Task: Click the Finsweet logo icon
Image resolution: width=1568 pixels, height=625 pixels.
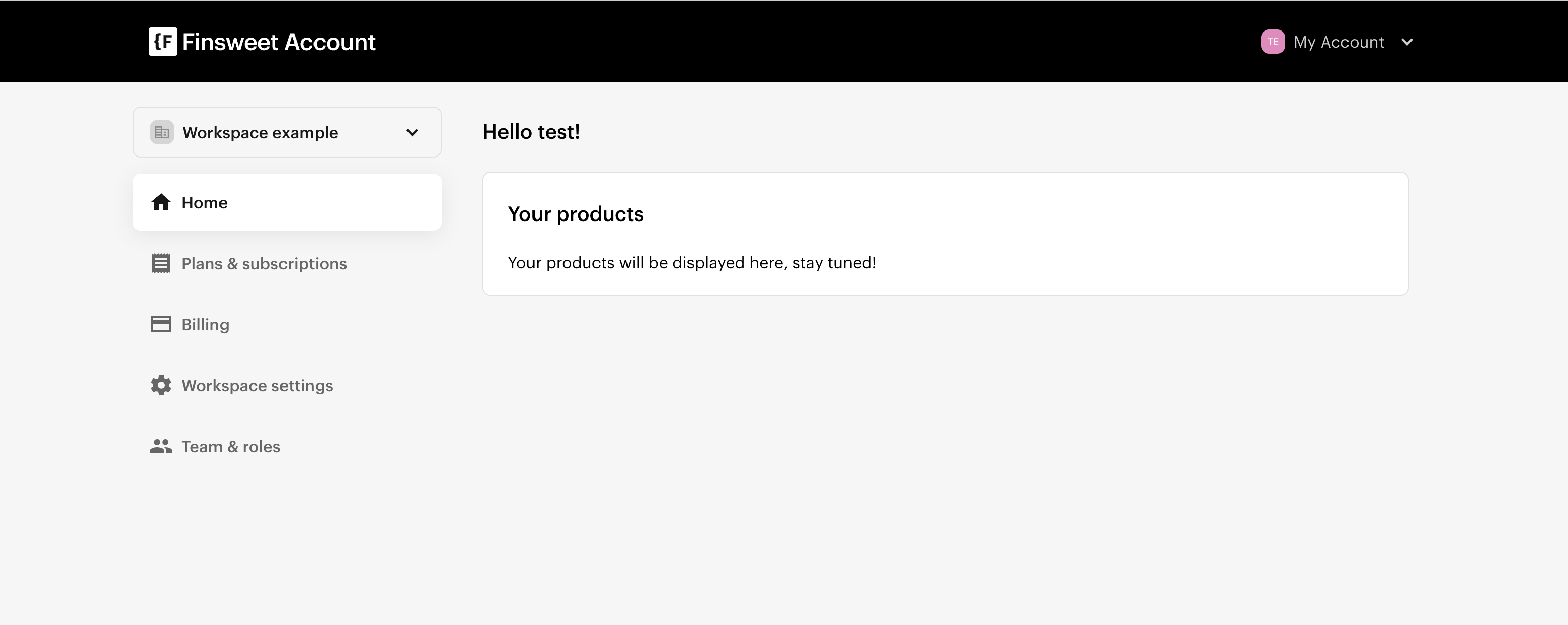Action: [x=163, y=41]
